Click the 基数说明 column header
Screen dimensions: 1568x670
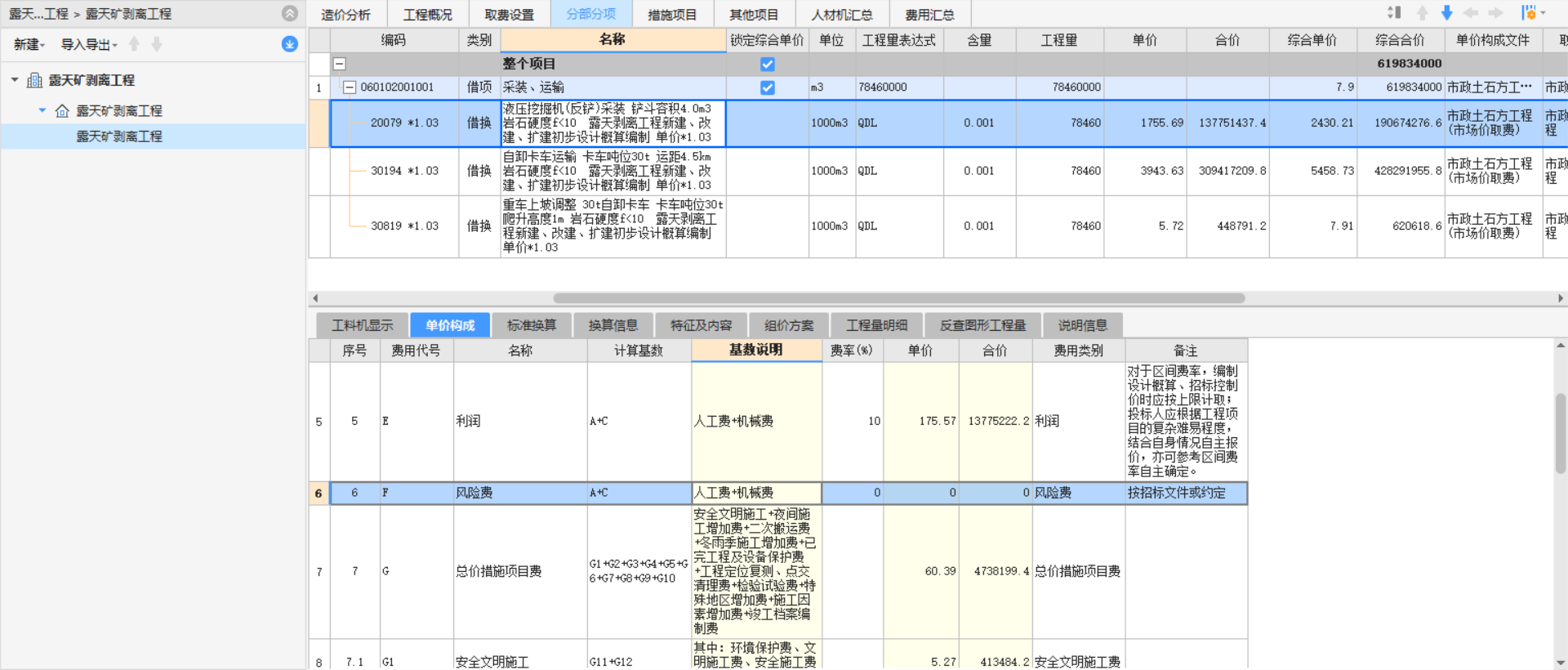click(756, 350)
